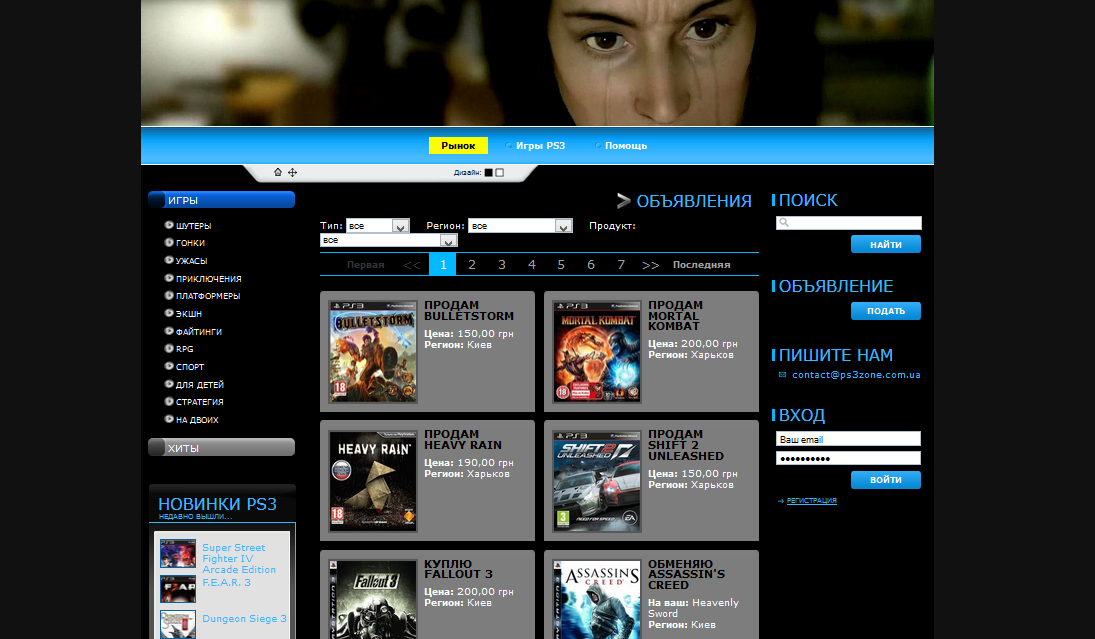Open the Bulletstorm cover thumbnail
Screen dimensions: 1095x639
point(373,351)
